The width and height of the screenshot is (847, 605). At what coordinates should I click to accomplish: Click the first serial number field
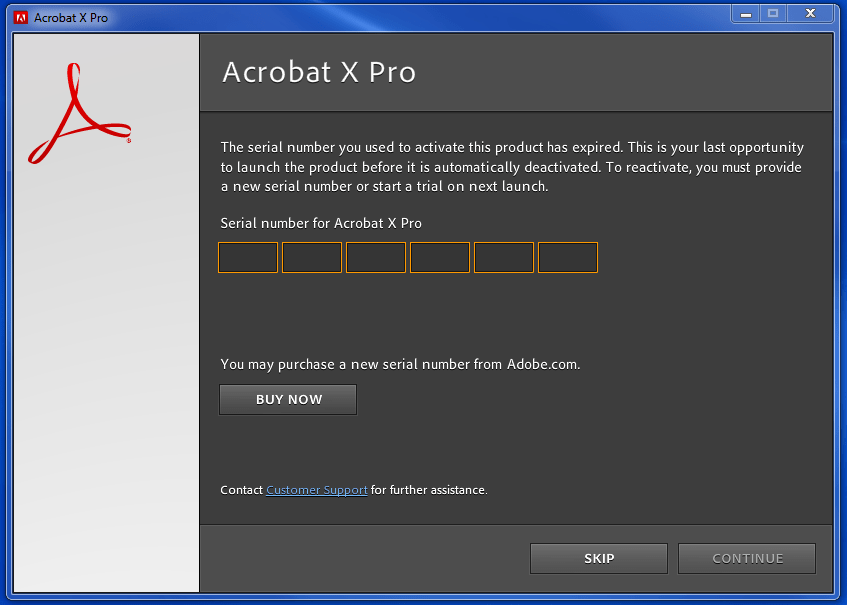click(247, 257)
